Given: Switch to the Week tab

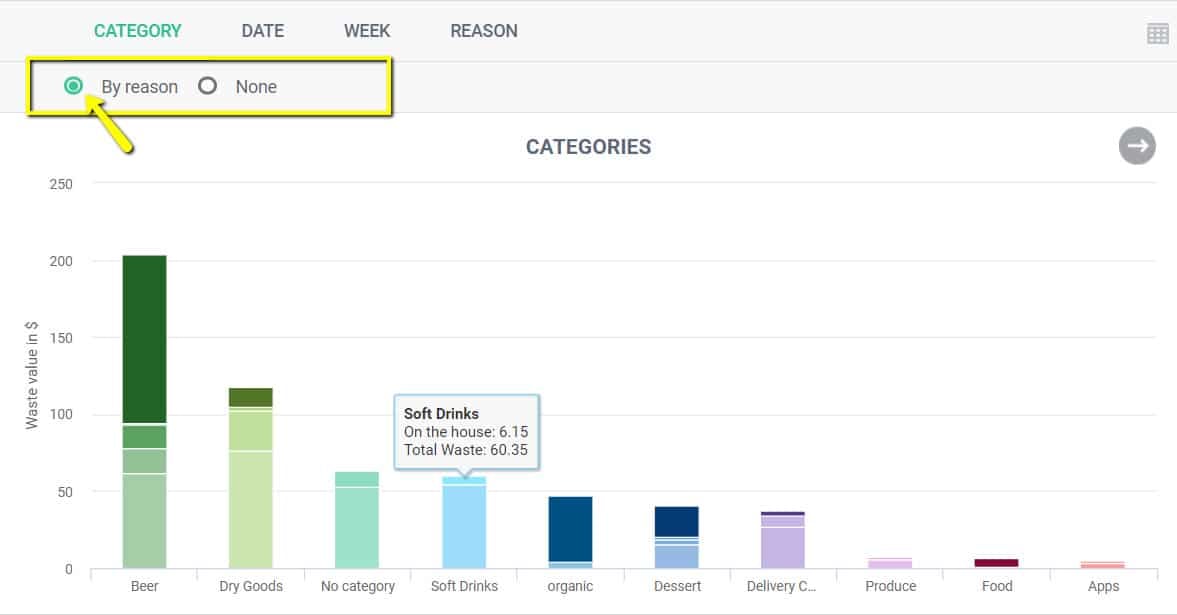Looking at the screenshot, I should click(x=367, y=31).
